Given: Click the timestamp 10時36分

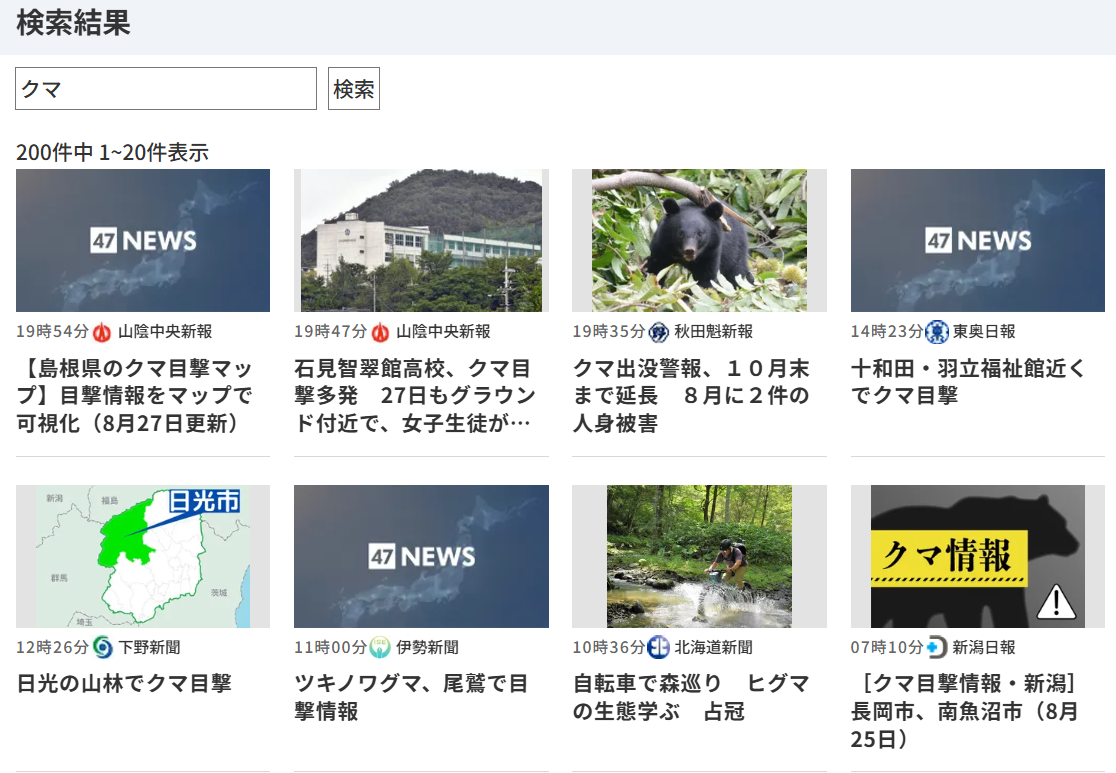Looking at the screenshot, I should [x=609, y=648].
